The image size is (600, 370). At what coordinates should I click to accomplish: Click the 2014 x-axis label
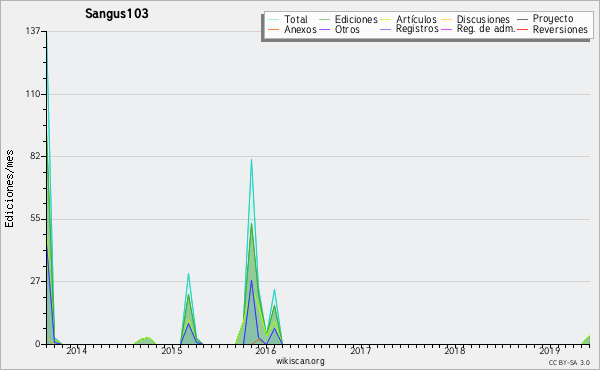point(77,350)
